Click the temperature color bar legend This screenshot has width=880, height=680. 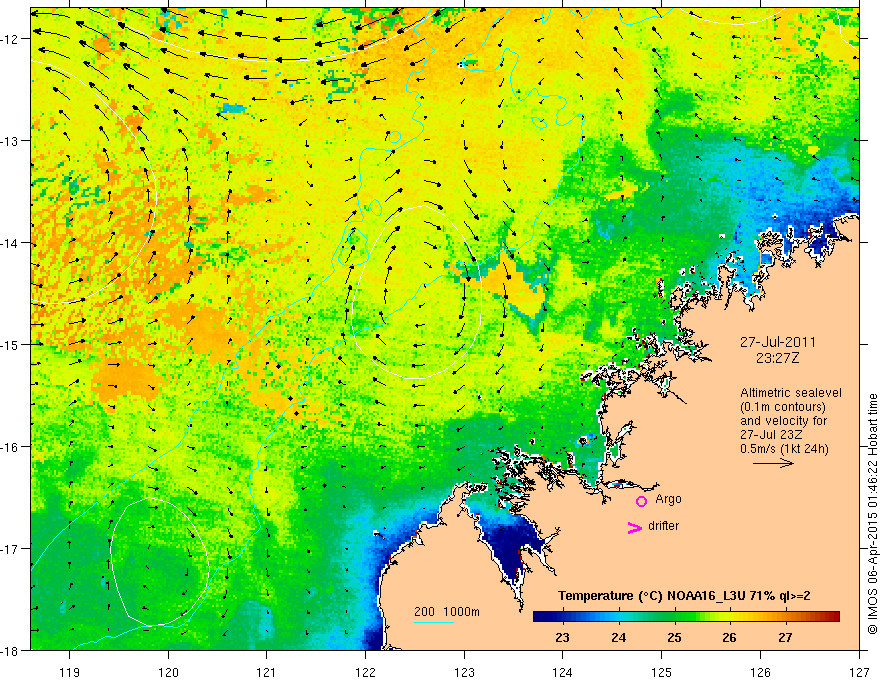(x=686, y=617)
